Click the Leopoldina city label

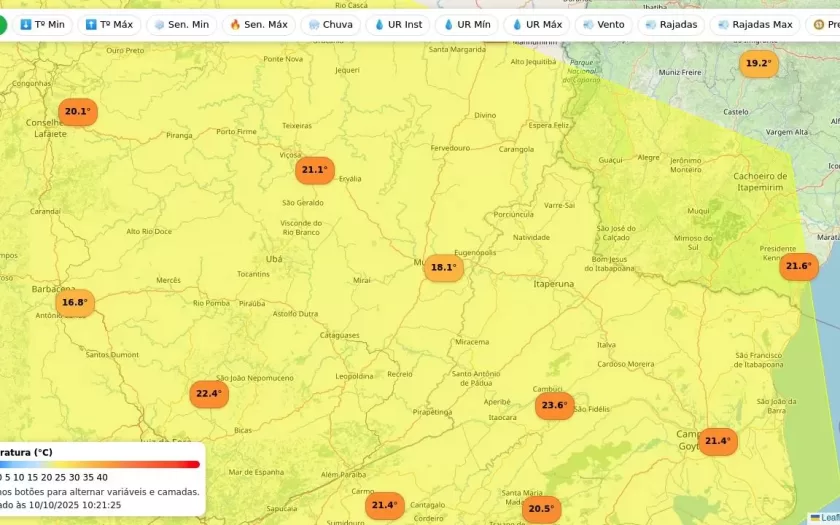tap(354, 376)
